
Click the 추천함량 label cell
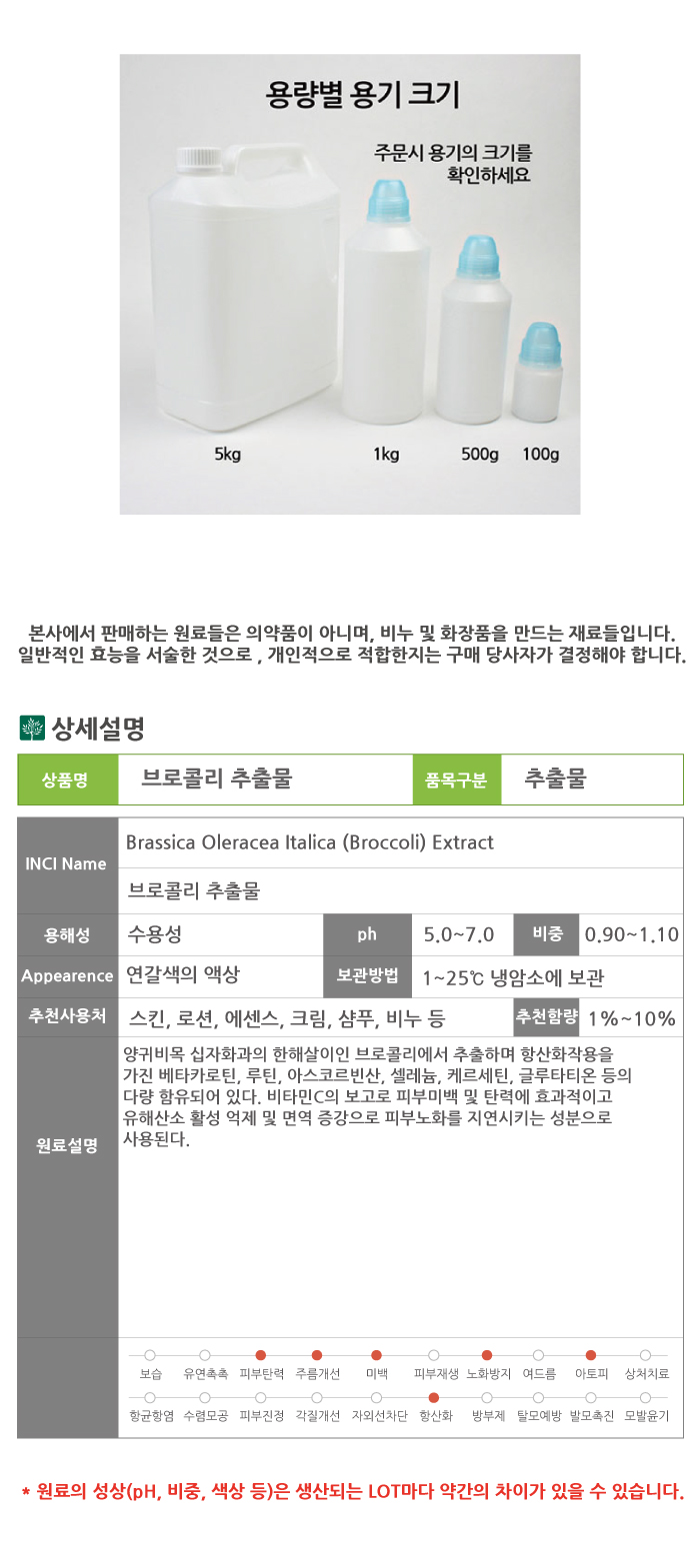[x=547, y=1016]
